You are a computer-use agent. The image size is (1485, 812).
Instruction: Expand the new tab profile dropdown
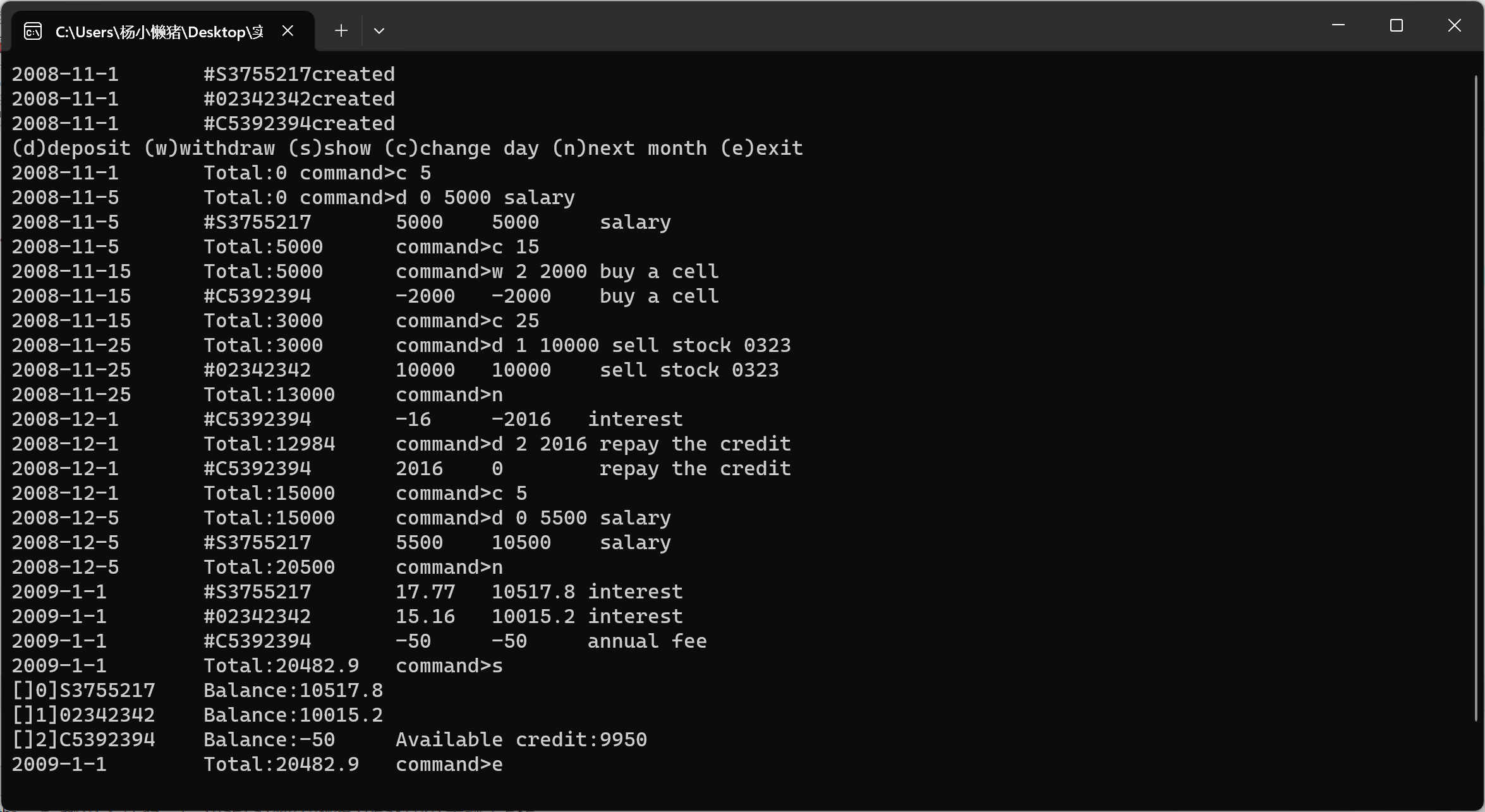click(x=379, y=30)
